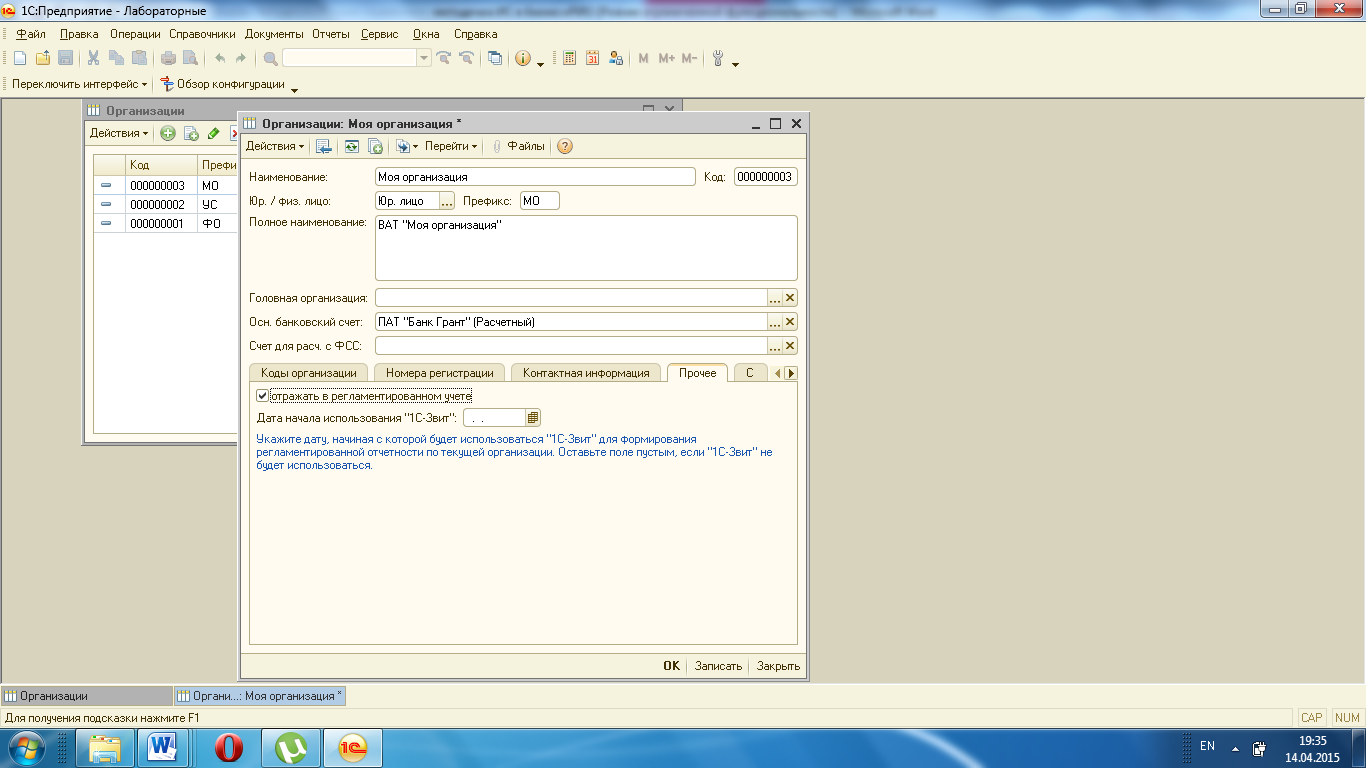Viewport: 1366px width, 768px height.
Task: Select row 000000002 in Организации list
Action: 166,204
